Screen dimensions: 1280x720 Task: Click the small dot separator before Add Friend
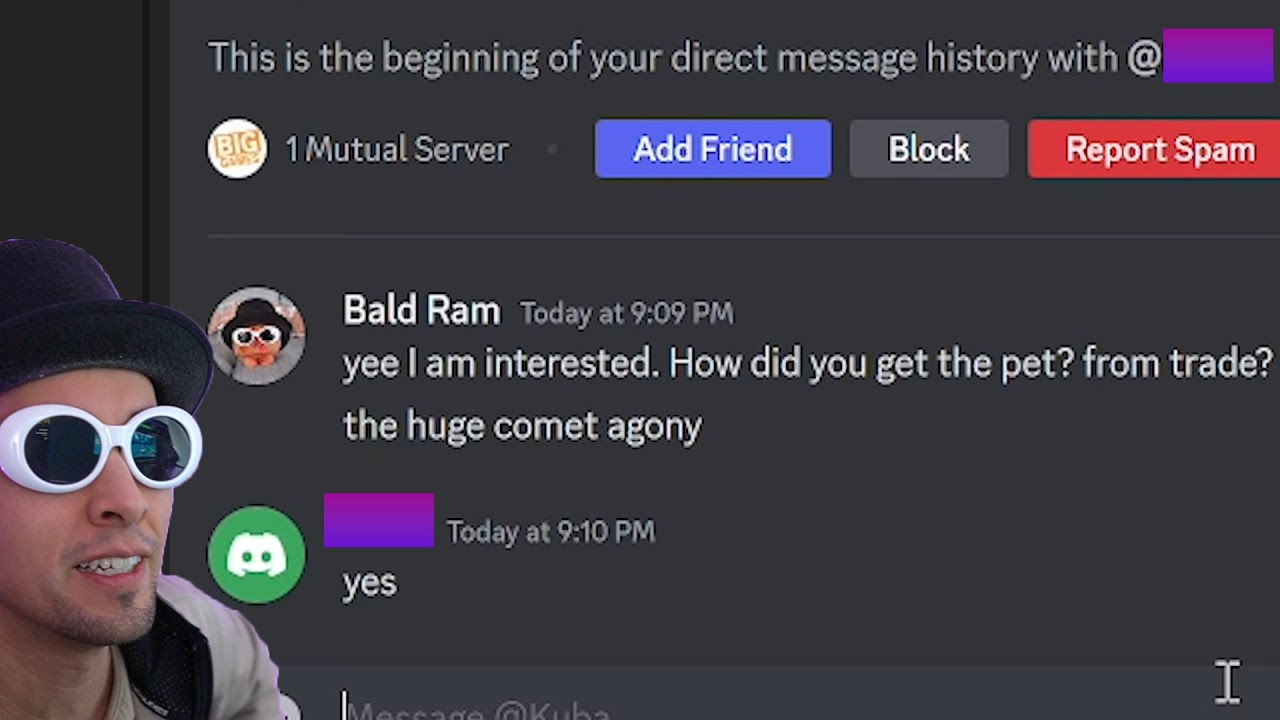552,150
